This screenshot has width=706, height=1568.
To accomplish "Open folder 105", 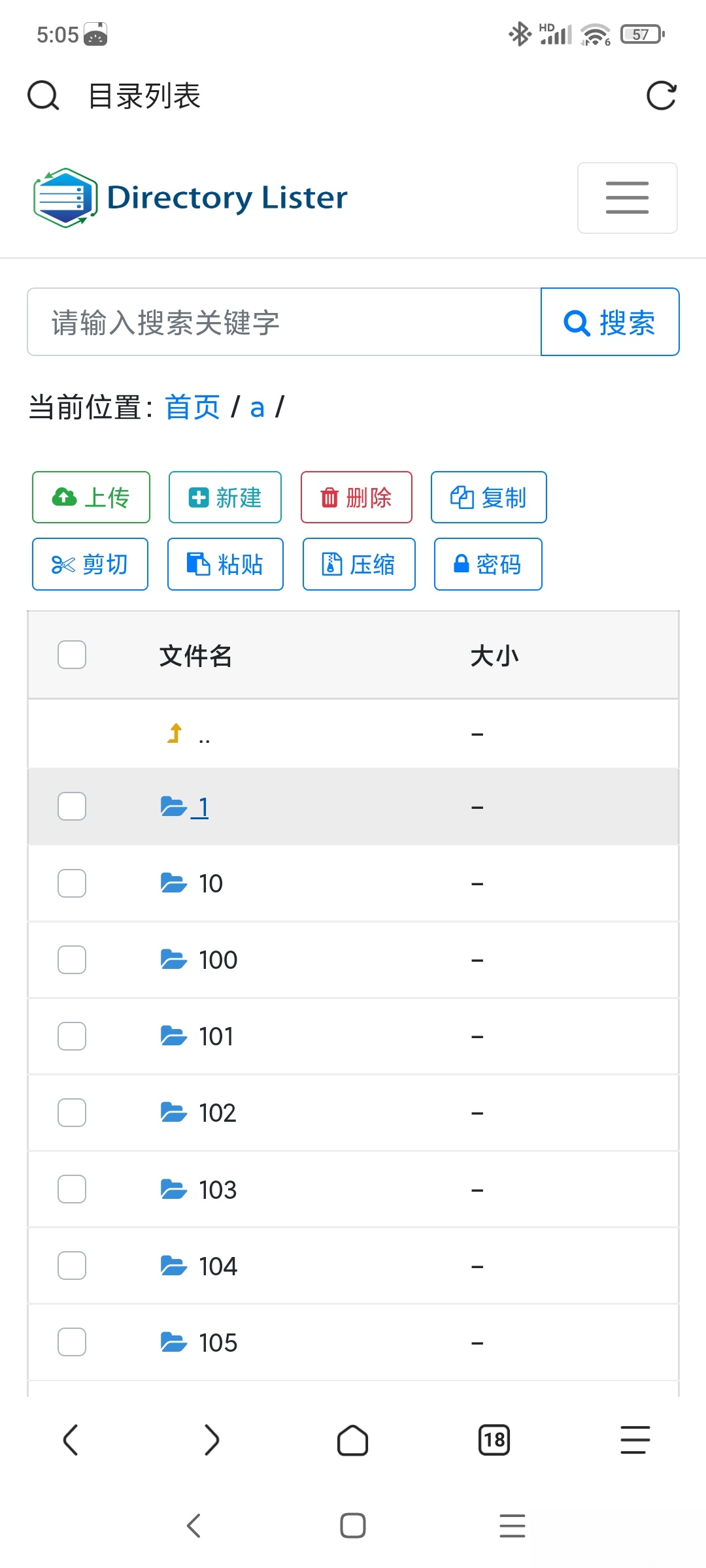I will [218, 1343].
